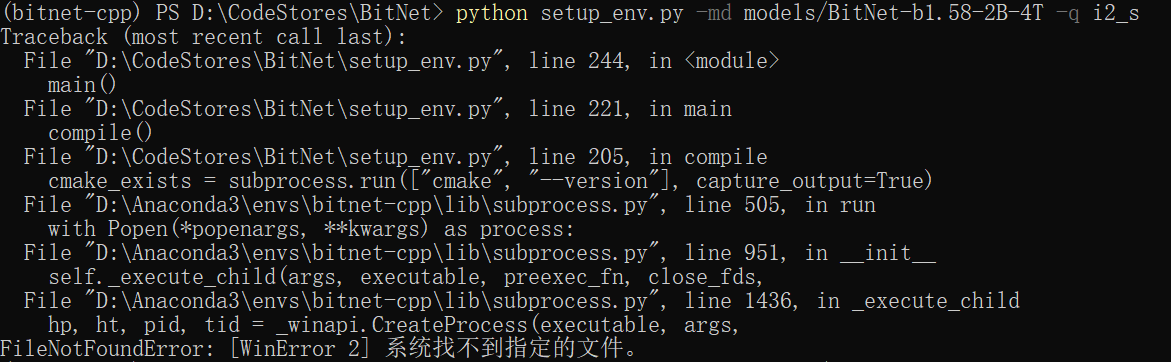Click 'Traceback (most recent call last):' line

(203, 37)
